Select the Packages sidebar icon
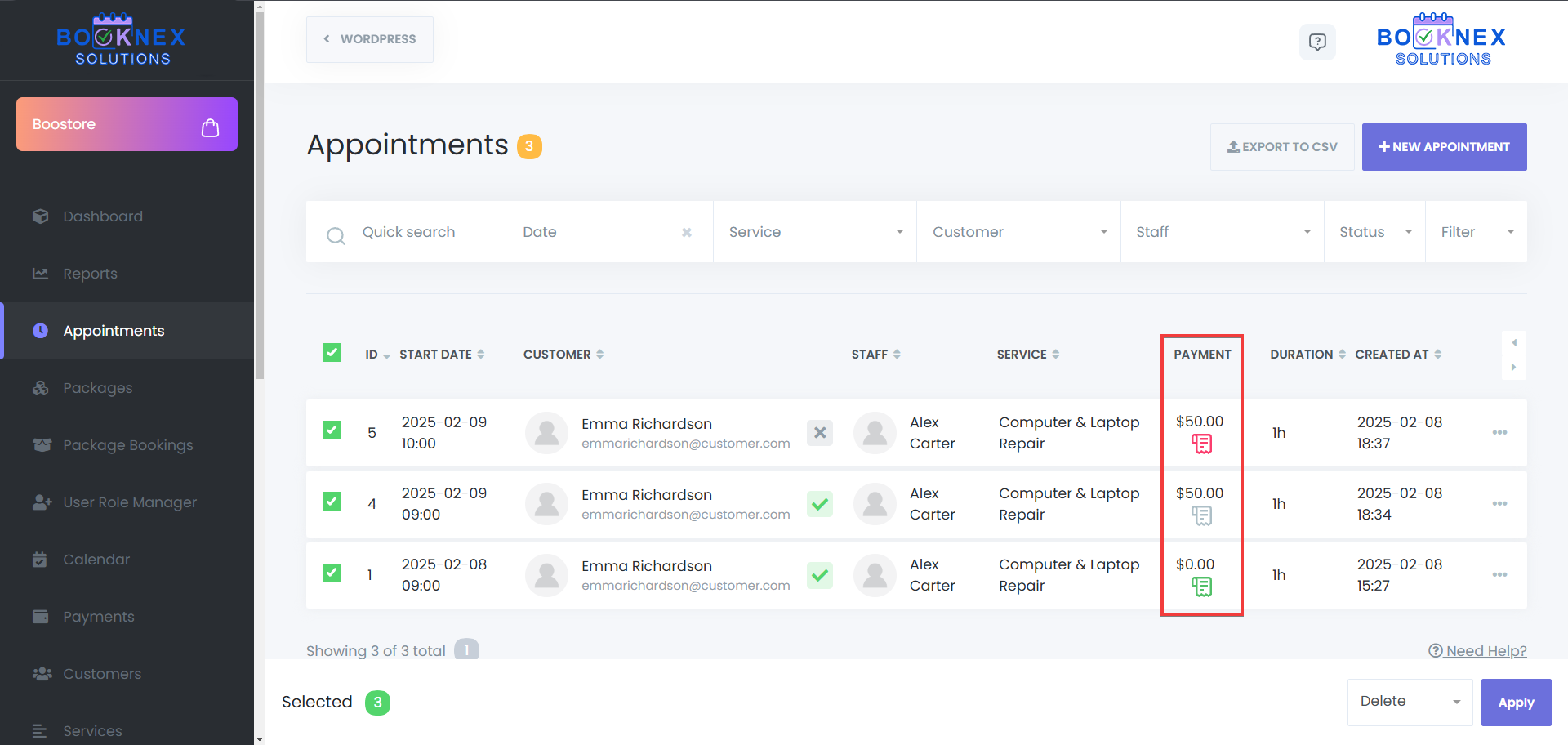The image size is (1568, 745). (x=41, y=387)
